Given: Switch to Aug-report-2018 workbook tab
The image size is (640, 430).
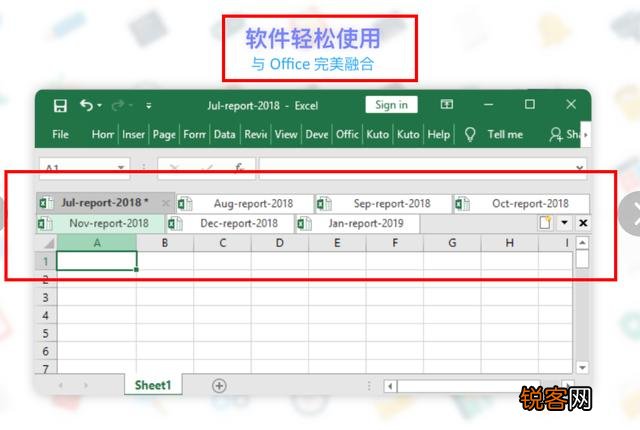Looking at the screenshot, I should click(x=245, y=203).
